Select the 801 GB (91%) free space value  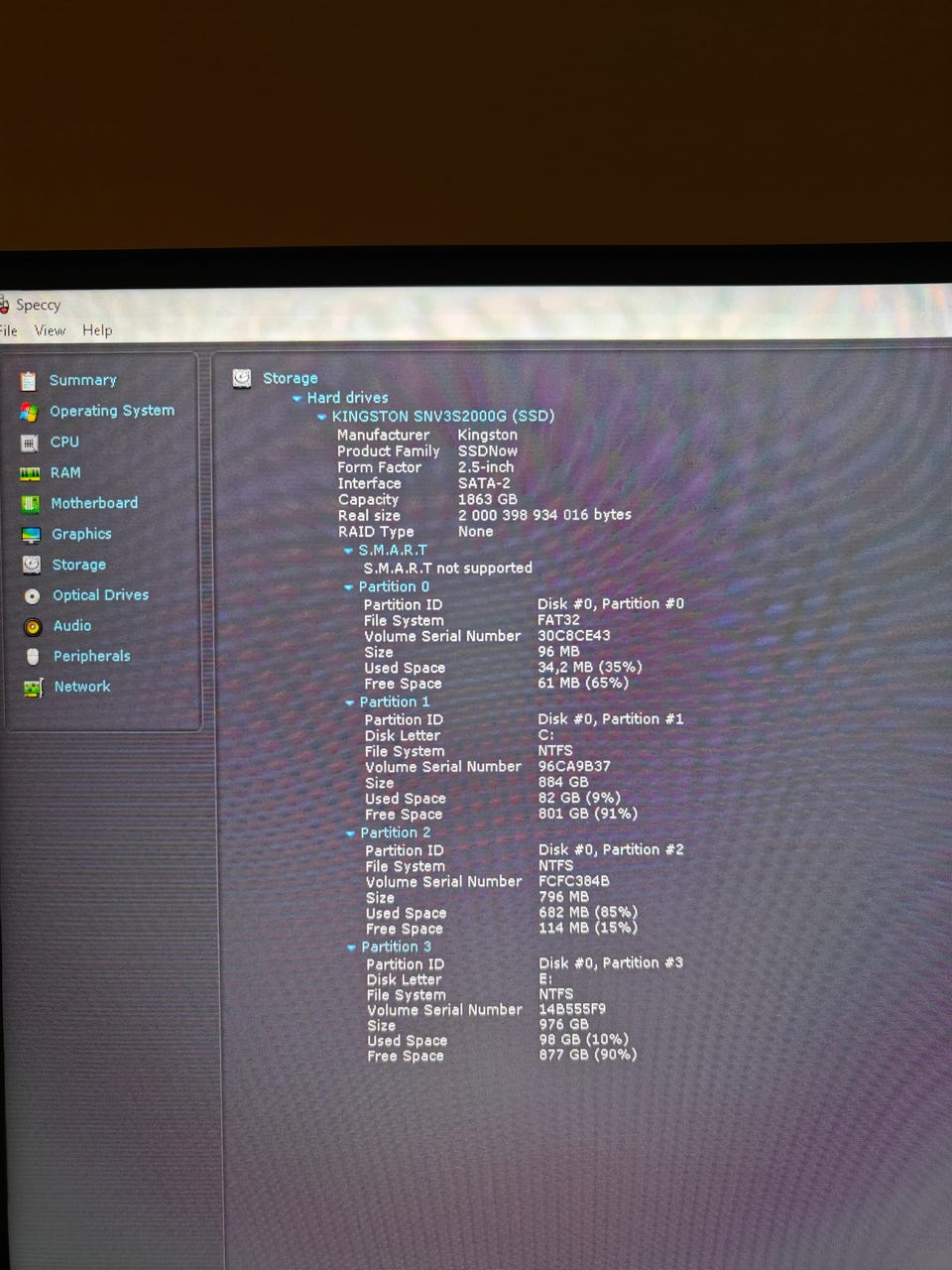tap(588, 814)
